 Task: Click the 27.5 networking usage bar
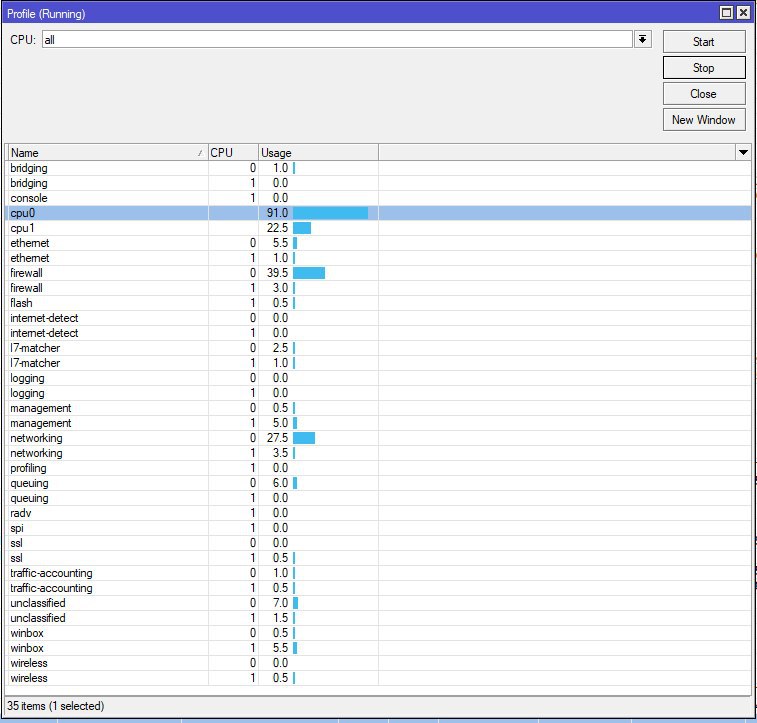[304, 438]
